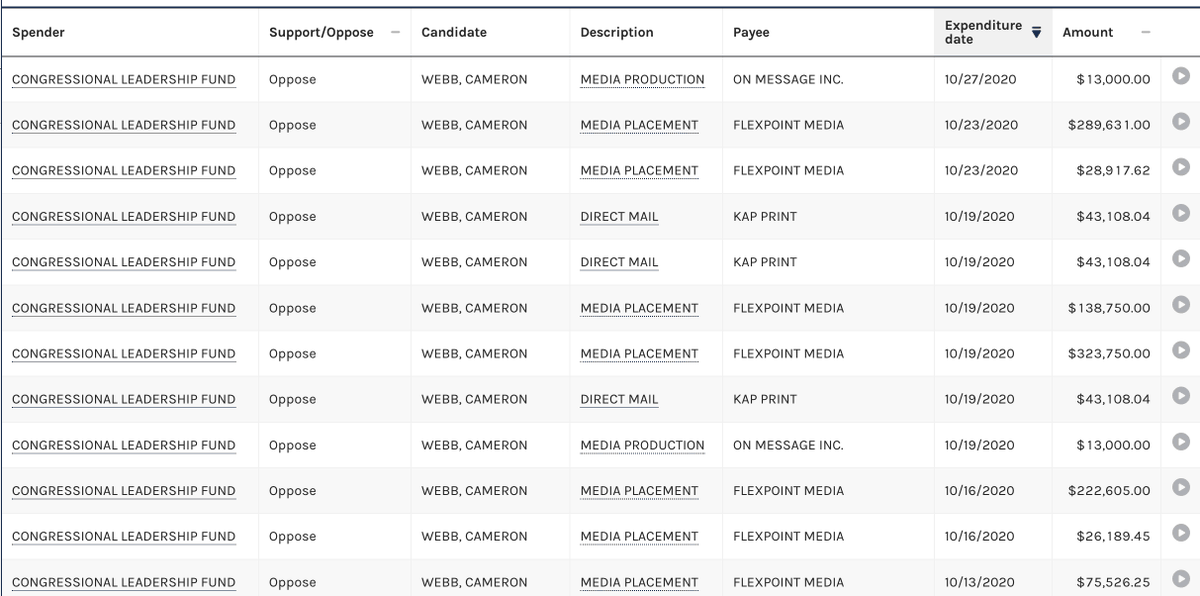This screenshot has width=1200, height=596.
Task: Select the amount $26,189.45
Action: tap(1113, 537)
